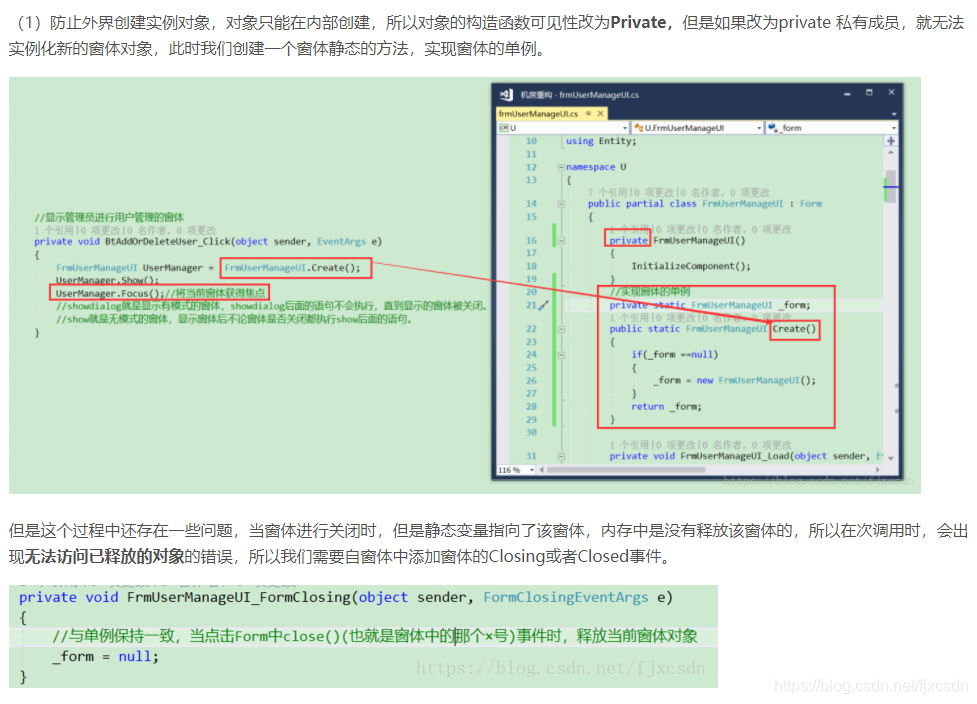Click 'InitializeComponent();' on line 18
977x704 pixels.
691,266
